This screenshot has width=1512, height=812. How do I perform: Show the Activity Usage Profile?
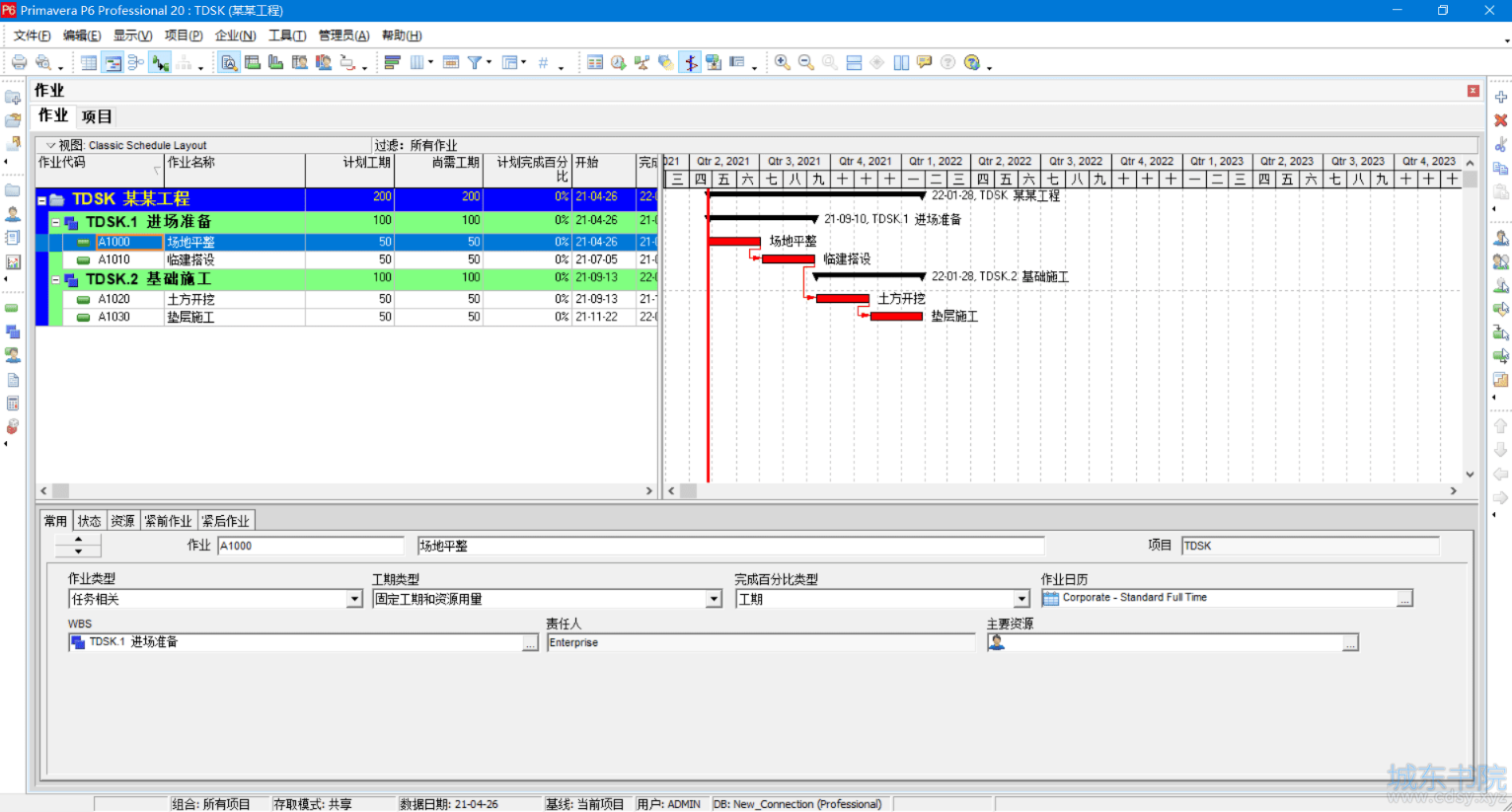[276, 62]
